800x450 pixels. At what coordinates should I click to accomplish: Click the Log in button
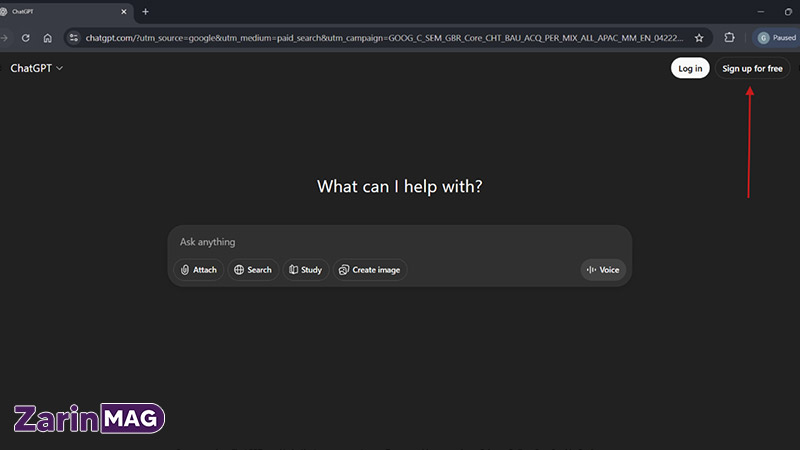(x=690, y=68)
